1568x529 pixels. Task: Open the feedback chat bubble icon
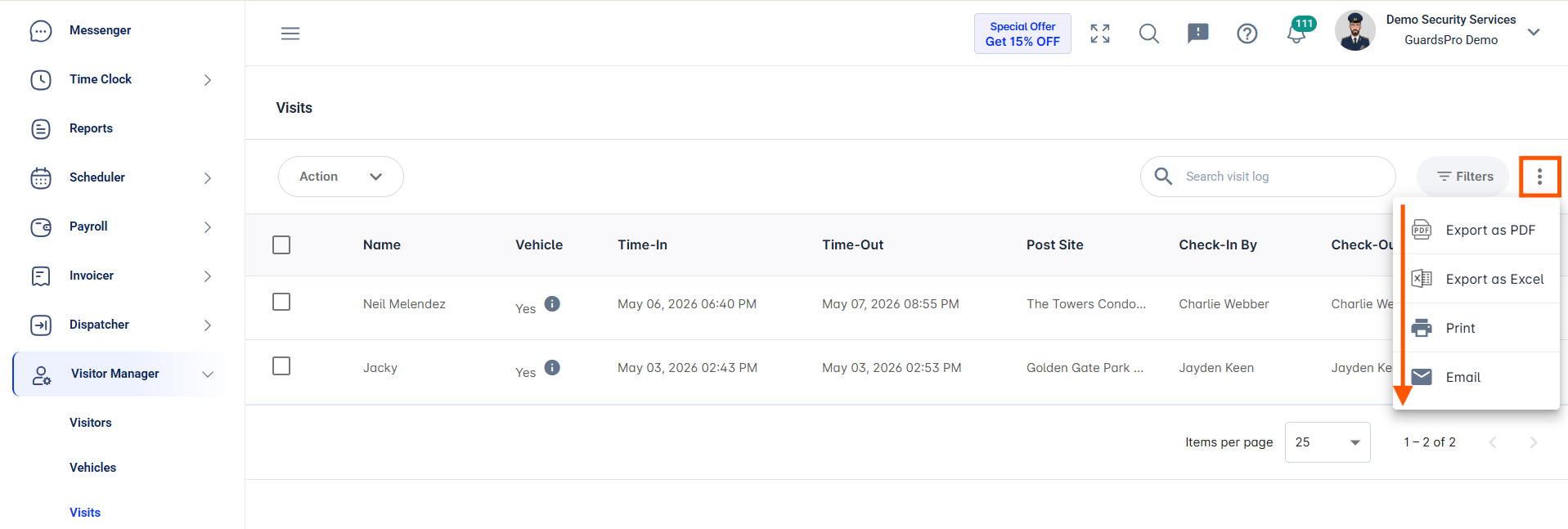tap(1198, 34)
